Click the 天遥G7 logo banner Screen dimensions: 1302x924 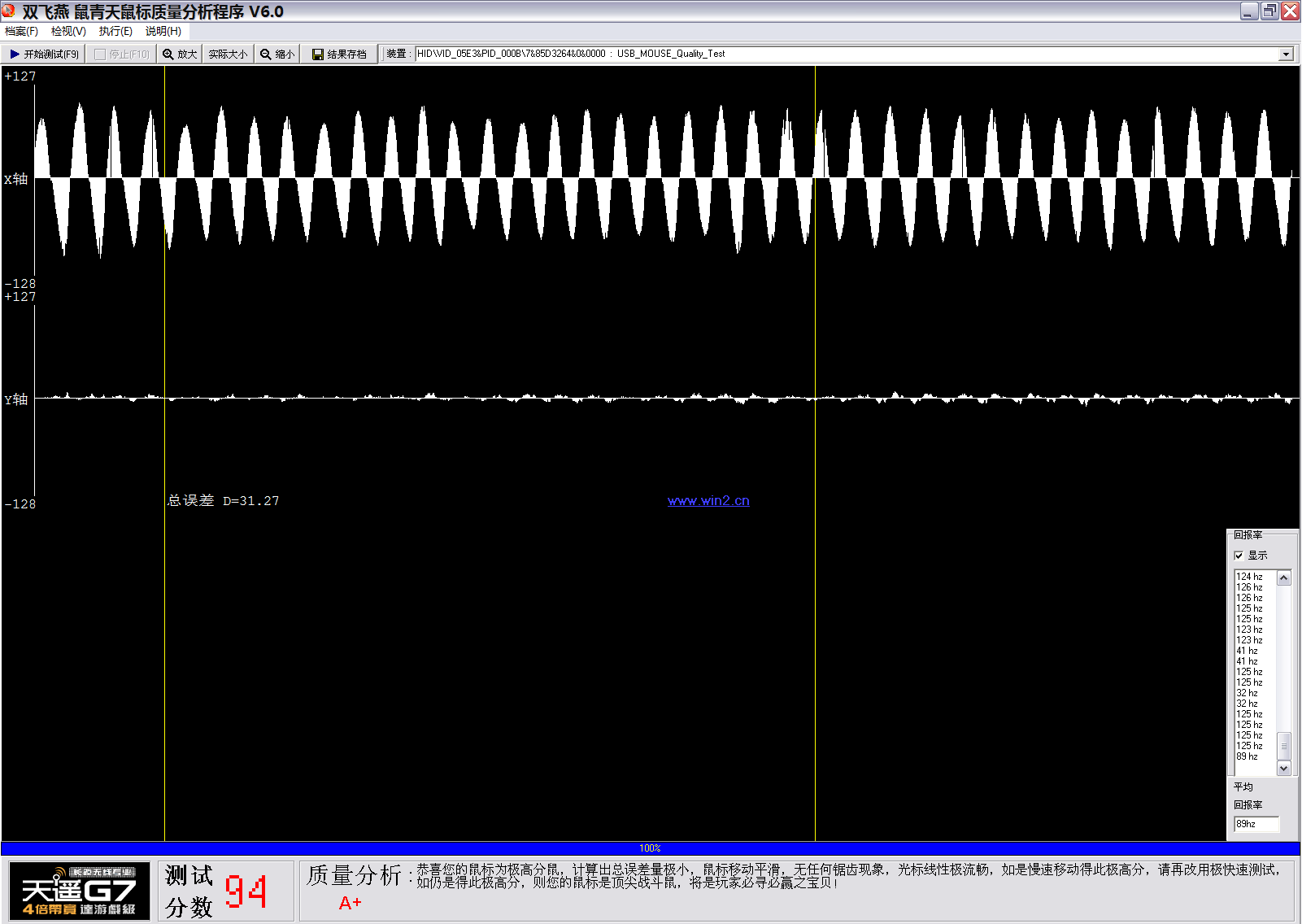(79, 891)
